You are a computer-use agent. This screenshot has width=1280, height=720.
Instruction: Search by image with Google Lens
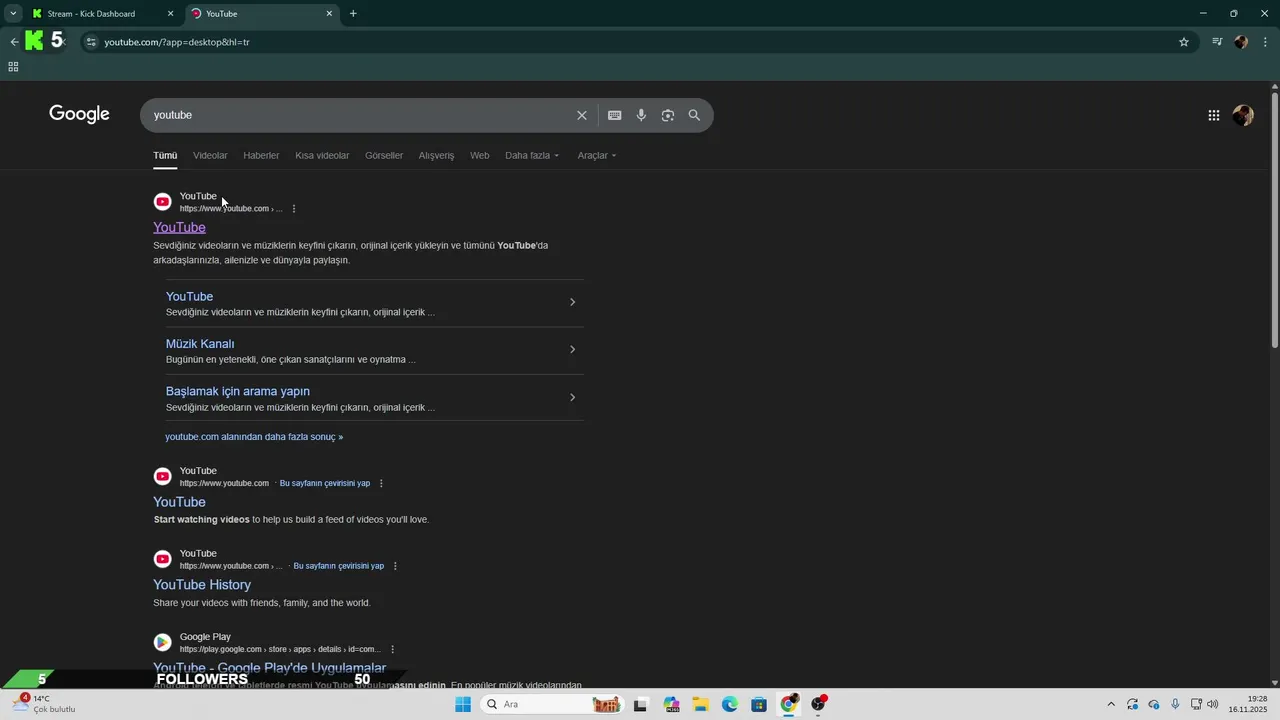(x=668, y=115)
